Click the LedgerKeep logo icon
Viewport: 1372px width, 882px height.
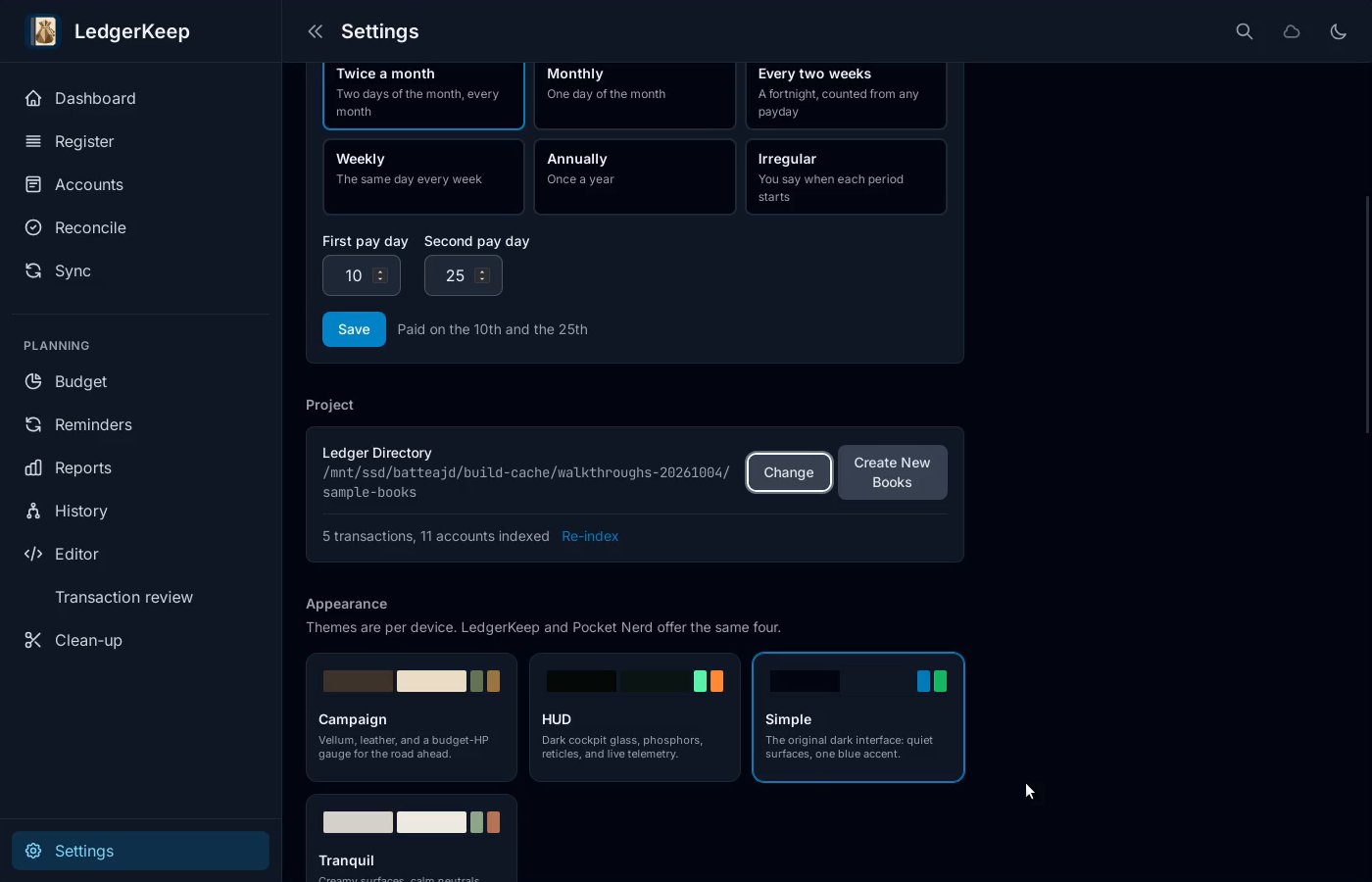click(x=44, y=31)
